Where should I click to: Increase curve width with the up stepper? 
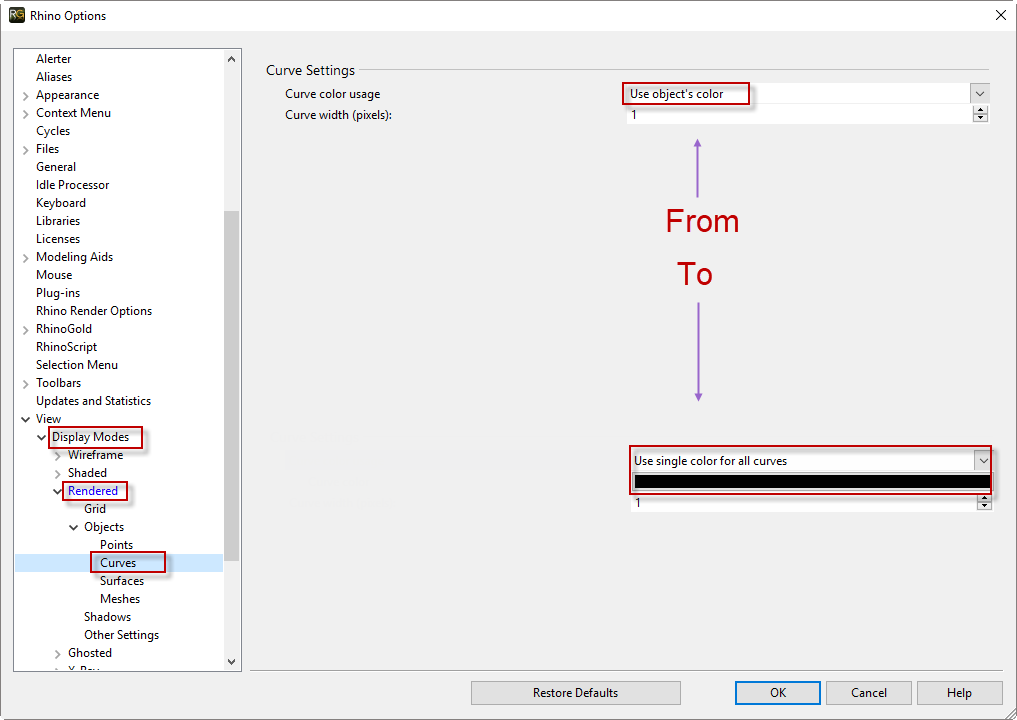click(x=980, y=109)
